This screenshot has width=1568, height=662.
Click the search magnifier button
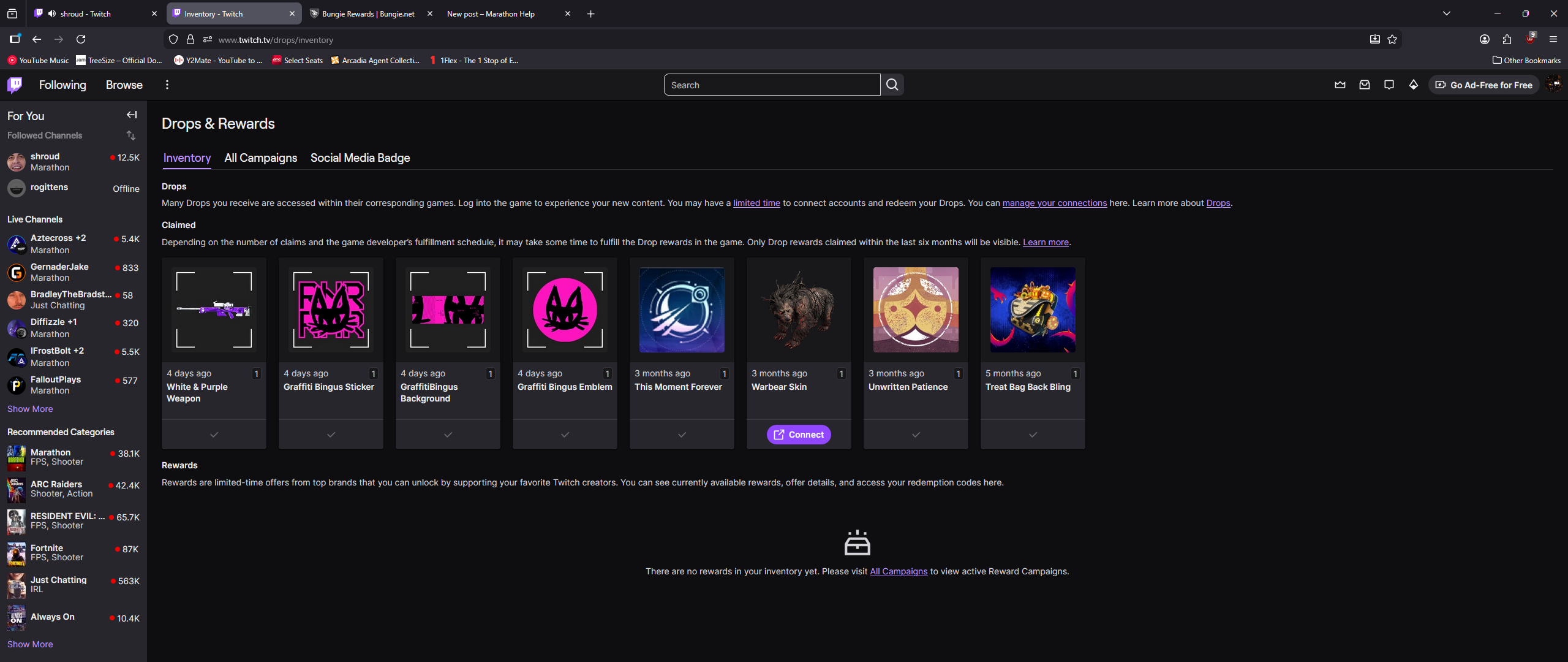pos(892,85)
